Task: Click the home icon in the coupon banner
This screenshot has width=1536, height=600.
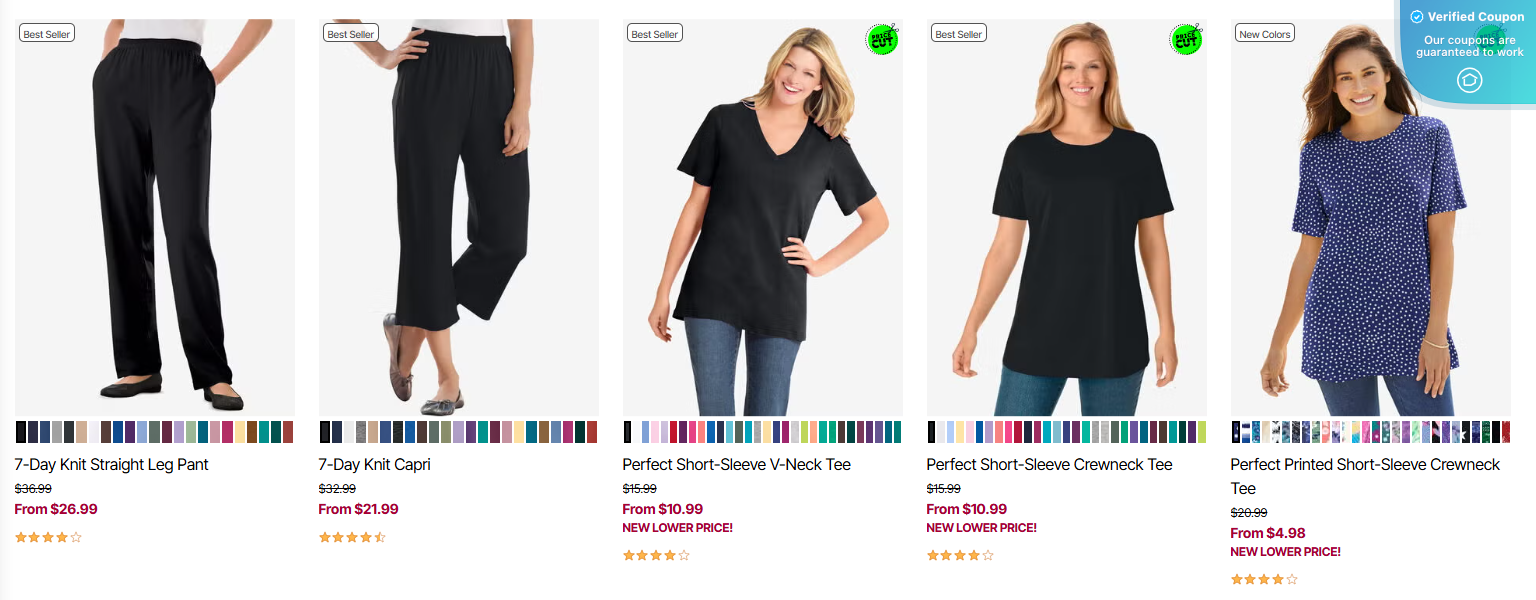Action: (1469, 80)
